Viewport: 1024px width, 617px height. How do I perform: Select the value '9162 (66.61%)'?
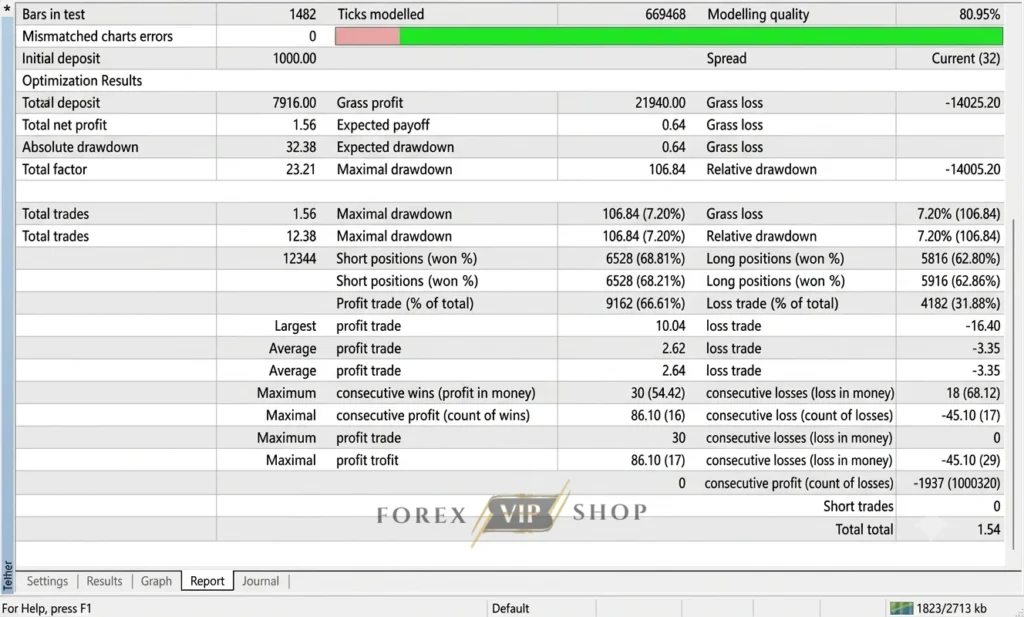click(x=645, y=304)
